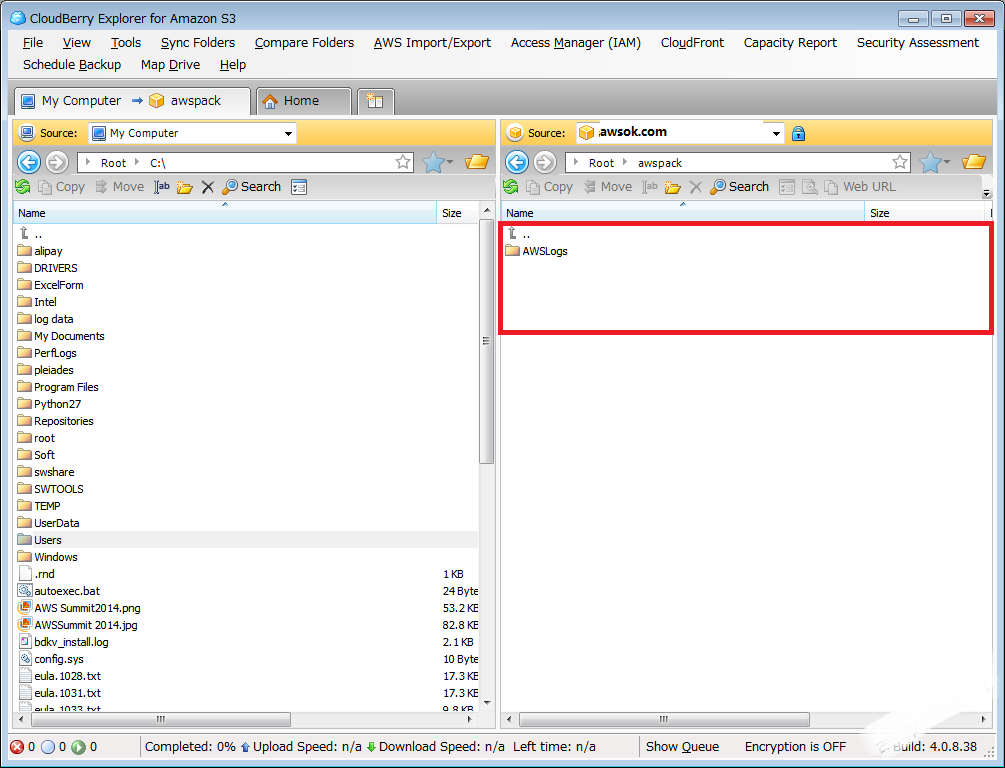
Task: Select AWSLogs folder in right pane
Action: 536,251
